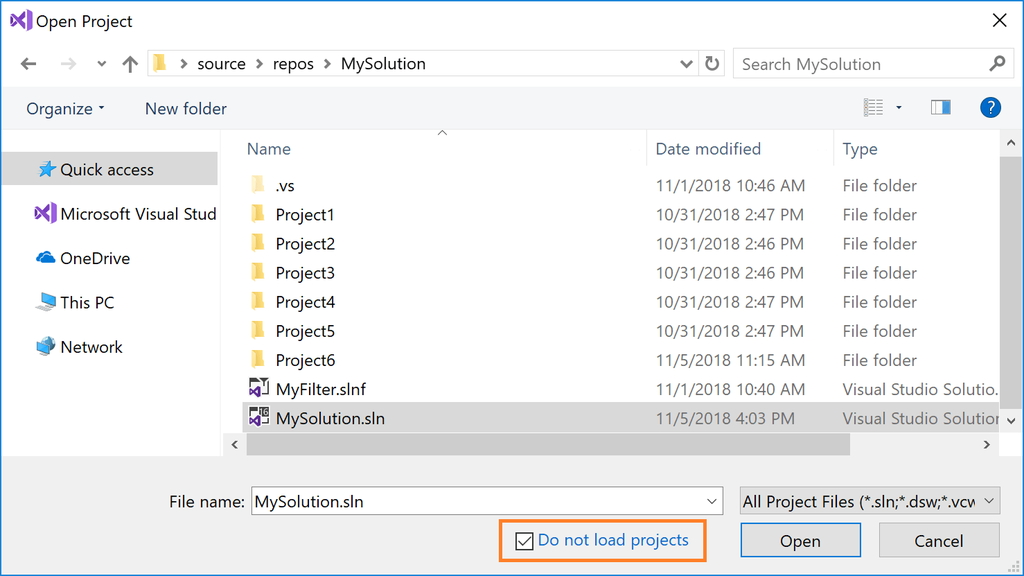The width and height of the screenshot is (1024, 576).
Task: Expand the Organize menu
Action: point(65,109)
